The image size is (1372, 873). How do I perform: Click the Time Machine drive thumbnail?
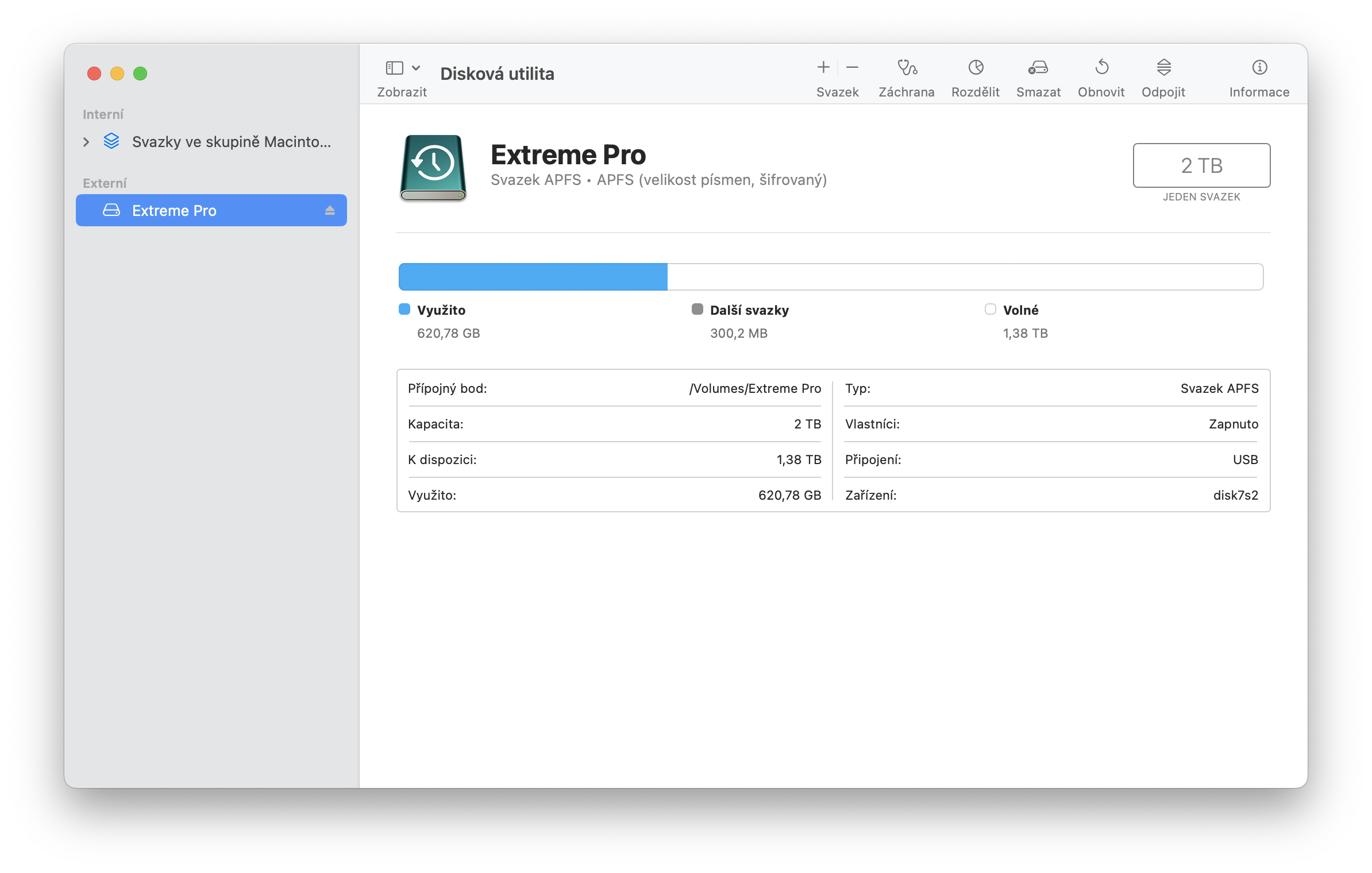433,168
